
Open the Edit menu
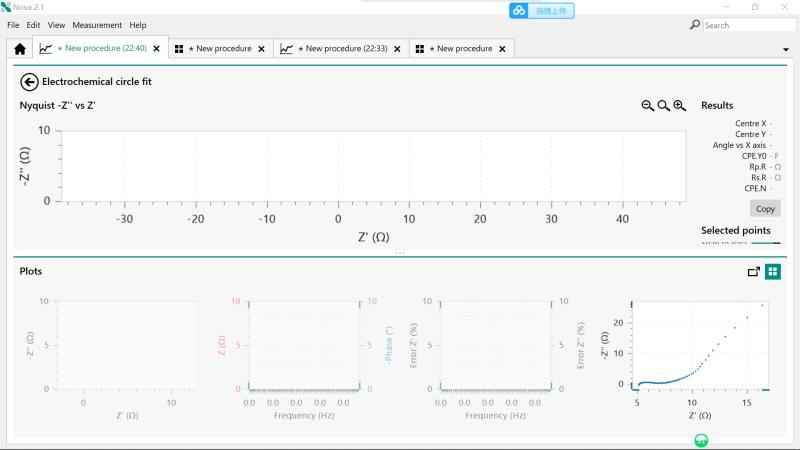33,25
